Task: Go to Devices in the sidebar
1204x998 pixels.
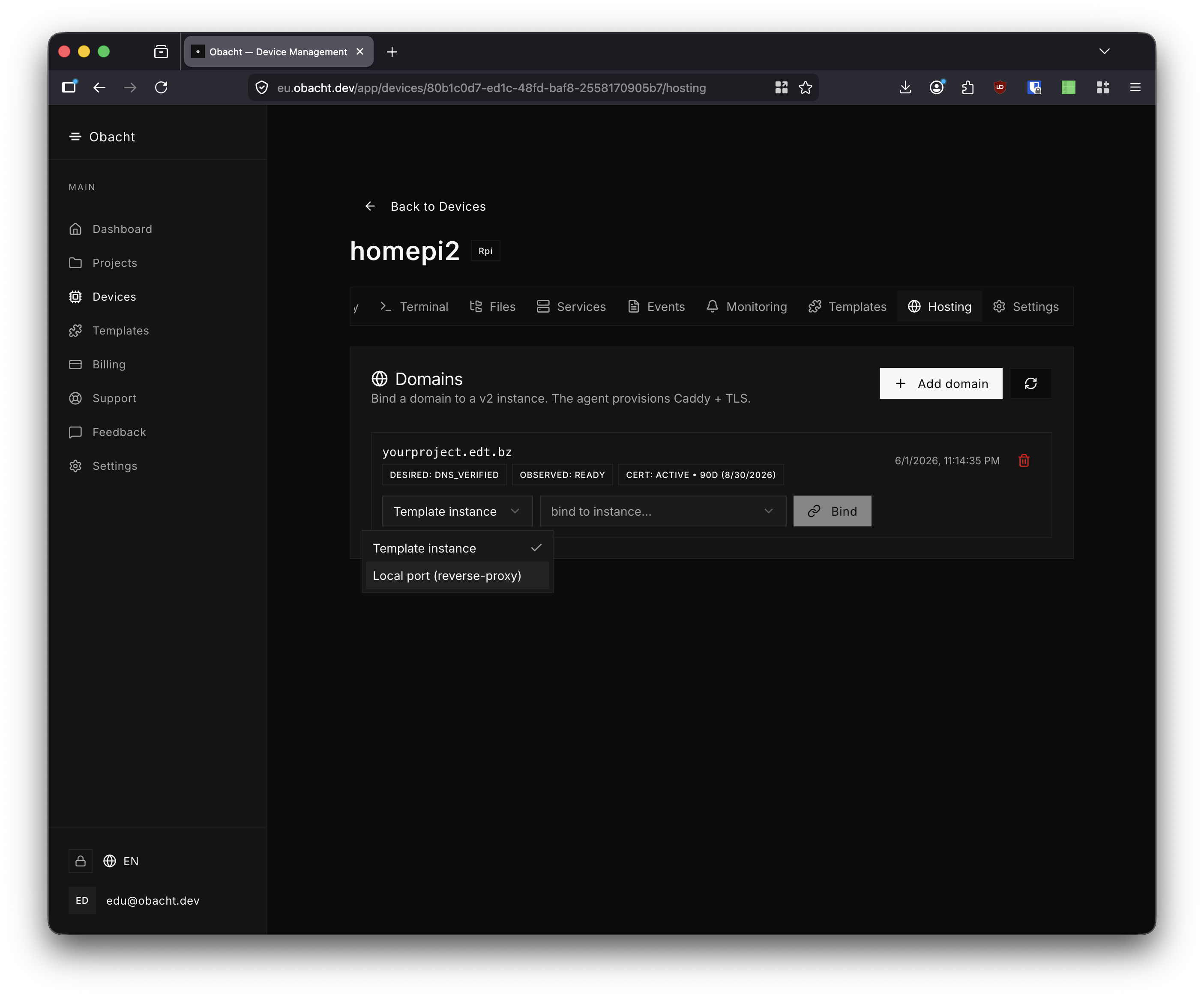Action: click(103, 296)
